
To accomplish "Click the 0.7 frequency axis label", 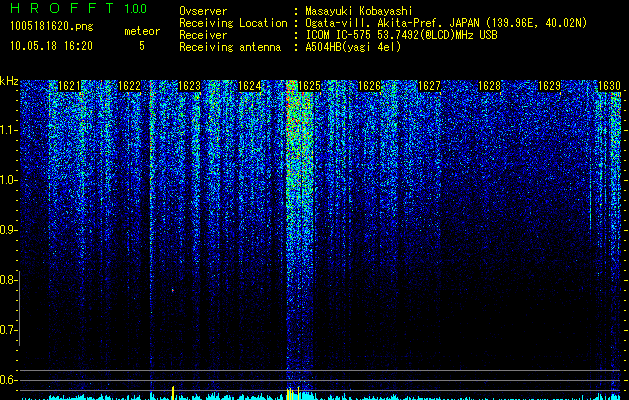I will tap(6, 330).
